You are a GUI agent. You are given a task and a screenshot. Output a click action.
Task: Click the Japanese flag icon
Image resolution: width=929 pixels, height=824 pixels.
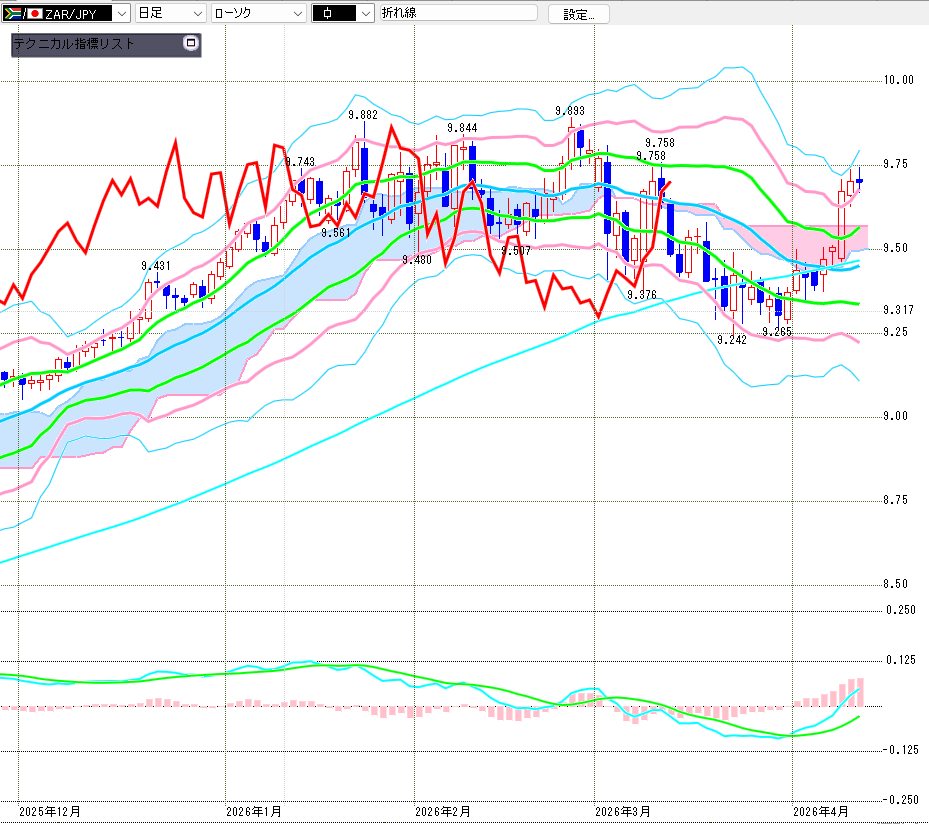pyautogui.click(x=33, y=13)
